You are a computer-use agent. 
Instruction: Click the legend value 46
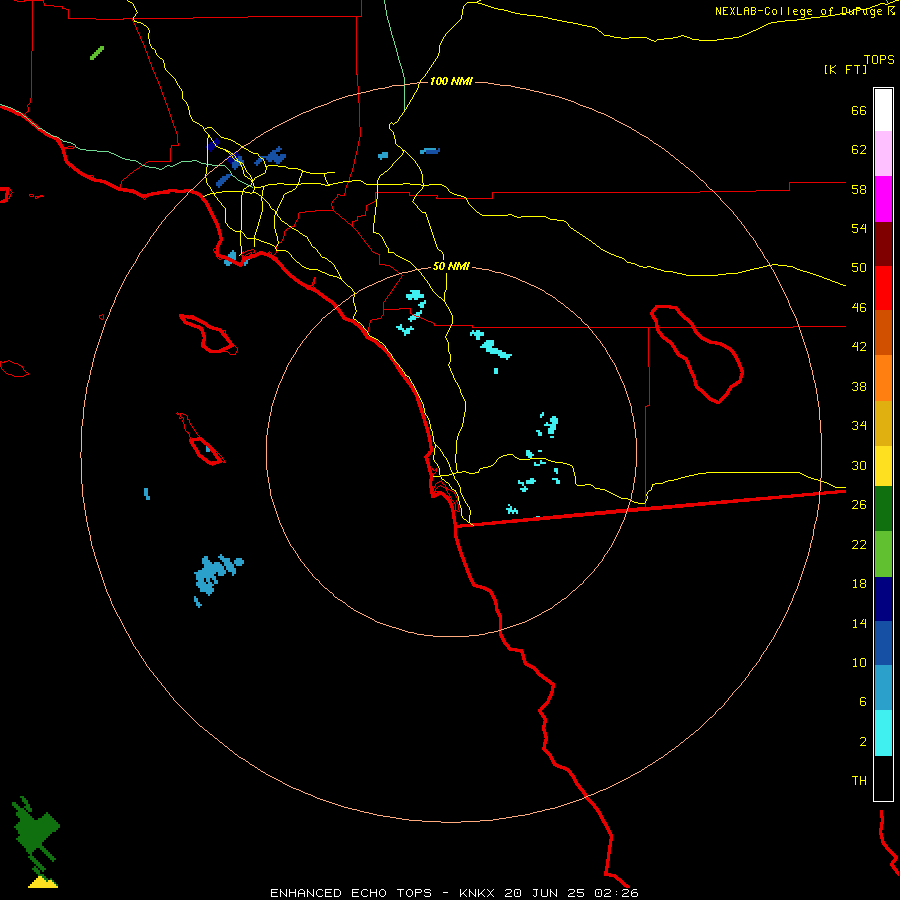pyautogui.click(x=859, y=308)
